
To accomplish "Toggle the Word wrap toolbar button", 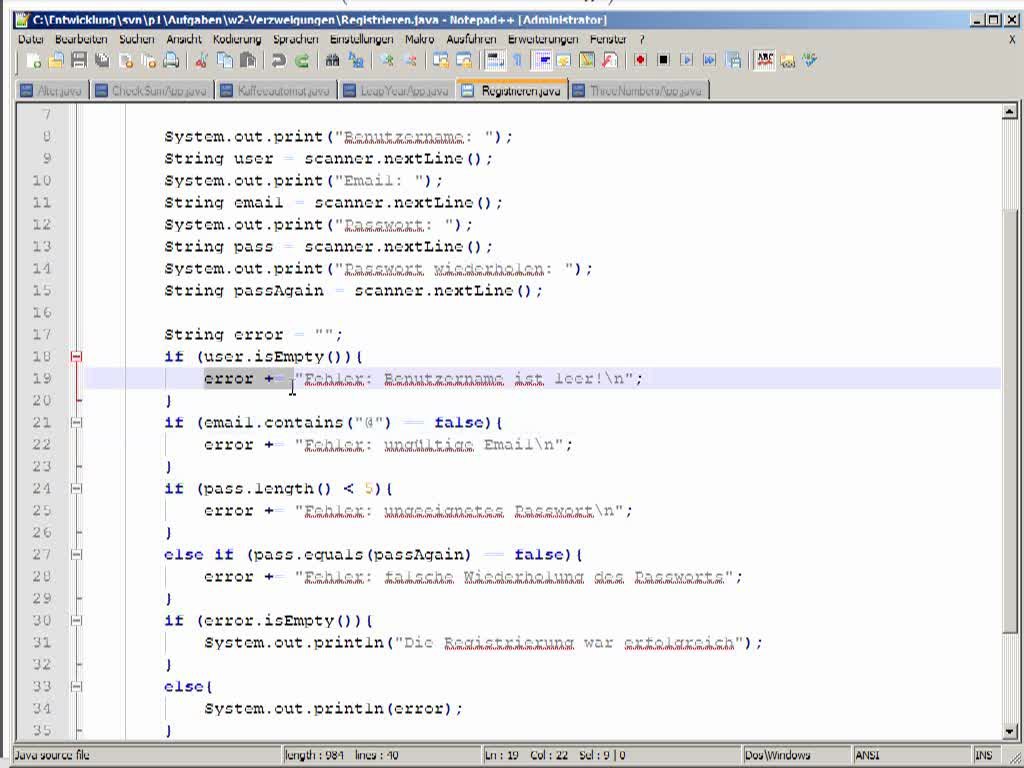I will 495,61.
